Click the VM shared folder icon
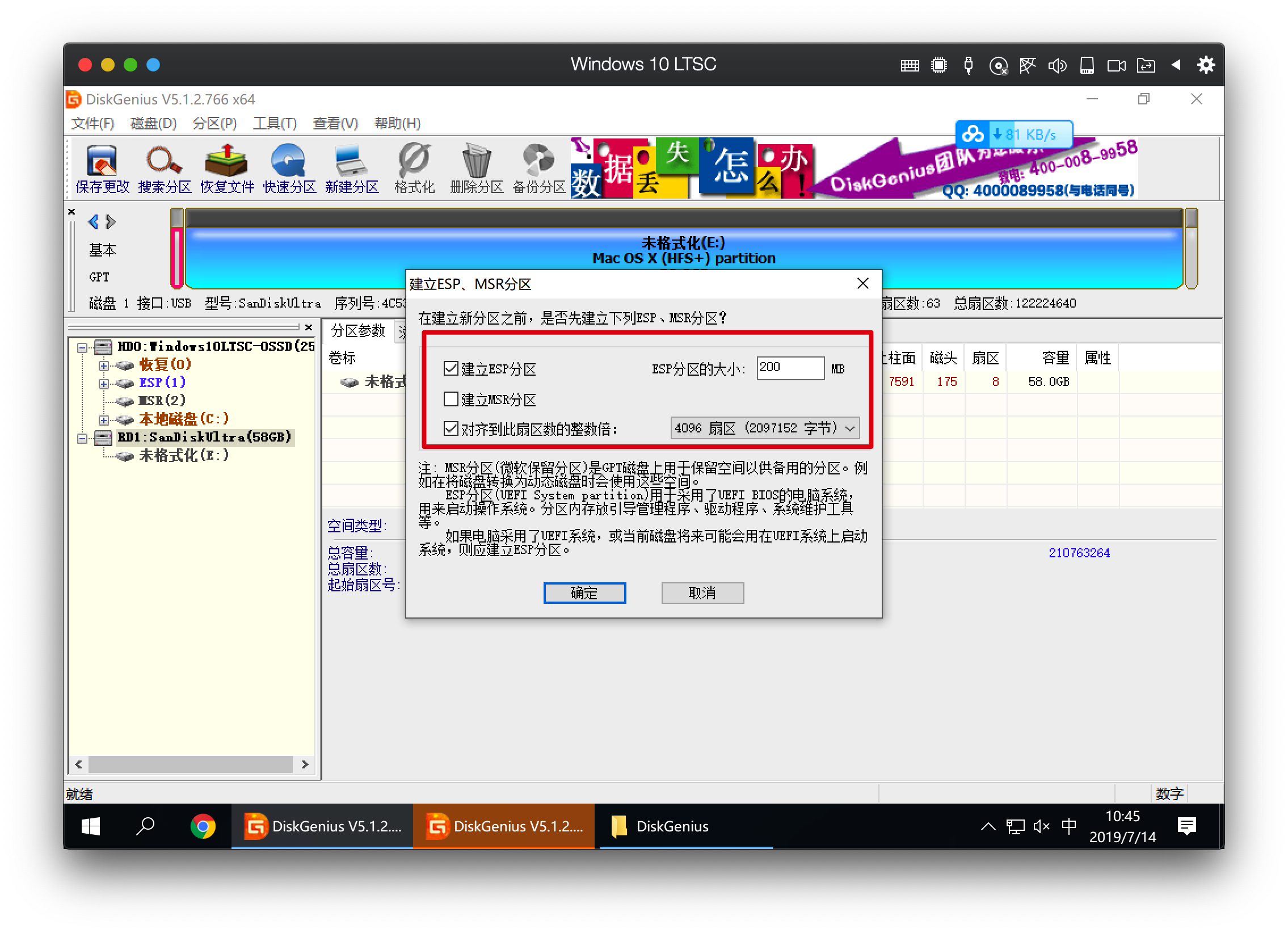1288x933 pixels. [x=1146, y=65]
